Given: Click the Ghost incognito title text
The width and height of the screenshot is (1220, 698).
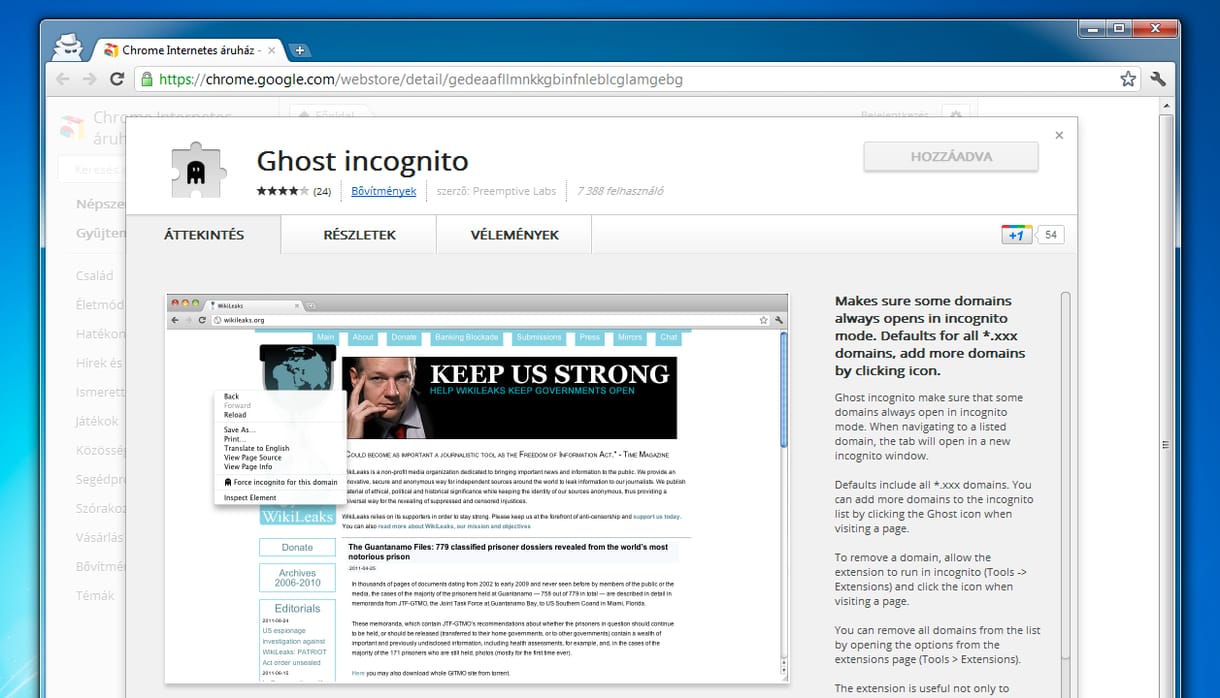Looking at the screenshot, I should 362,161.
